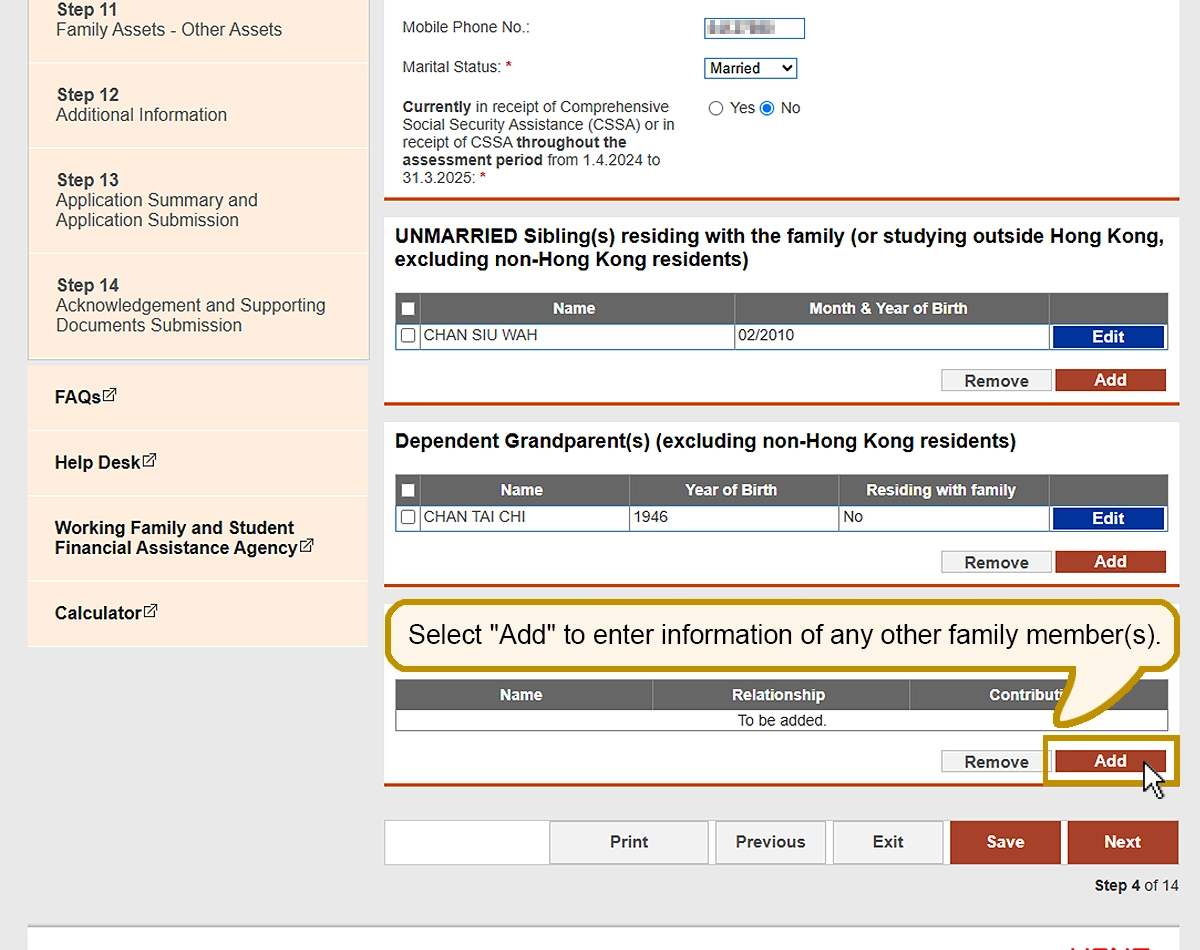Tick the checkbox for CHAN TAI CHI
This screenshot has height=950, width=1200.
pos(408,518)
